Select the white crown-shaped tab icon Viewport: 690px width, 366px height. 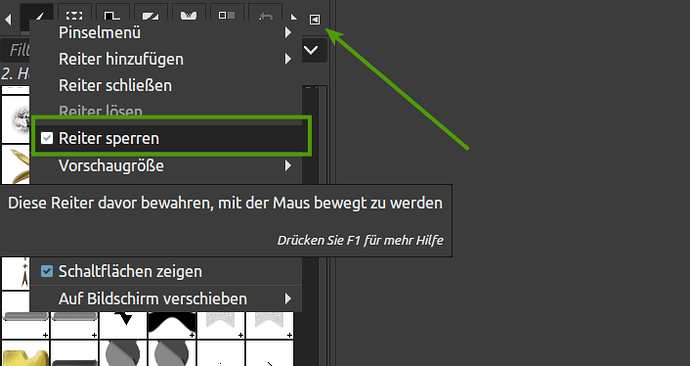[x=188, y=16]
